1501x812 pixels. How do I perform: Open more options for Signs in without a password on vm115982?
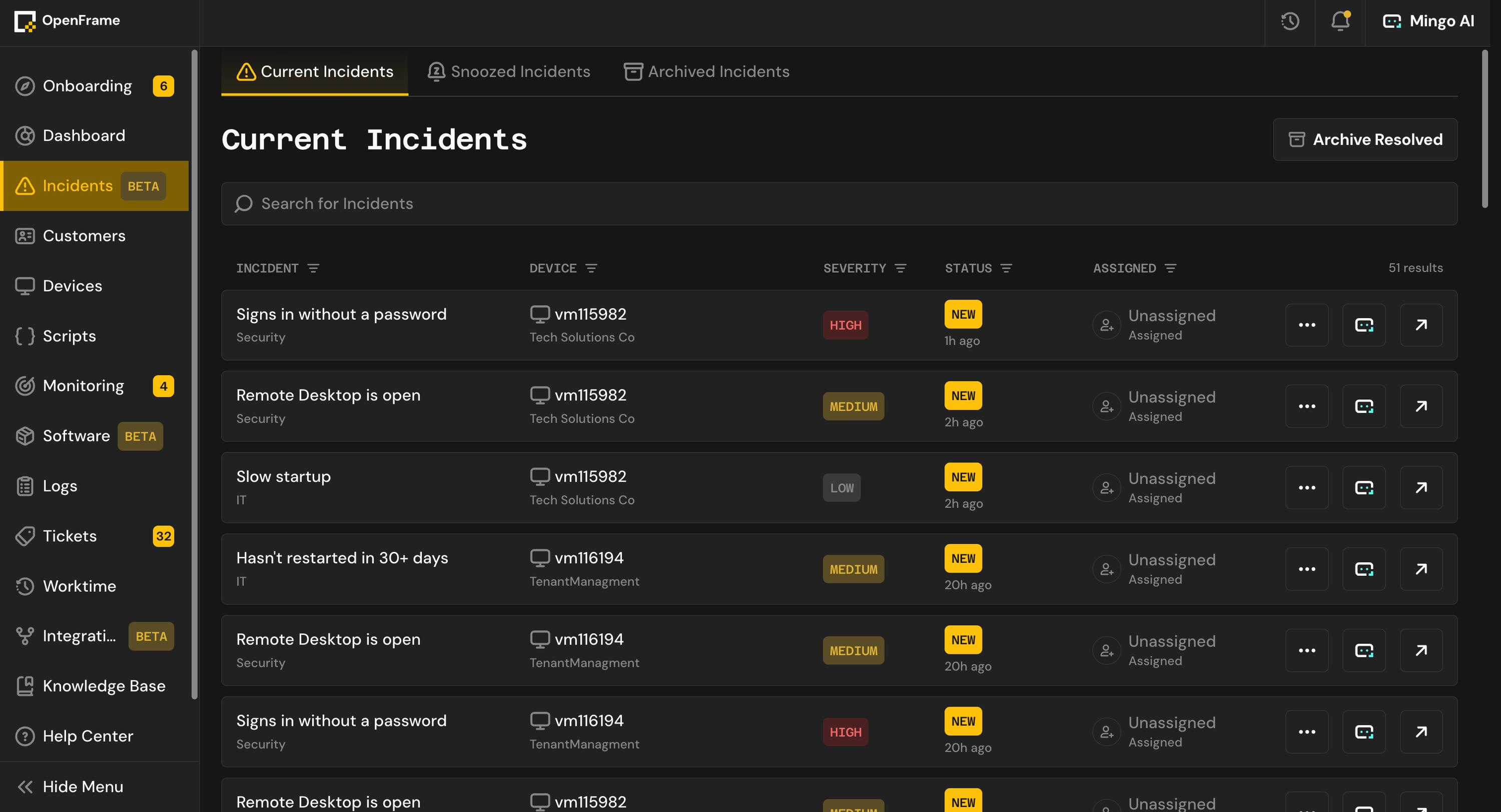pyautogui.click(x=1306, y=325)
